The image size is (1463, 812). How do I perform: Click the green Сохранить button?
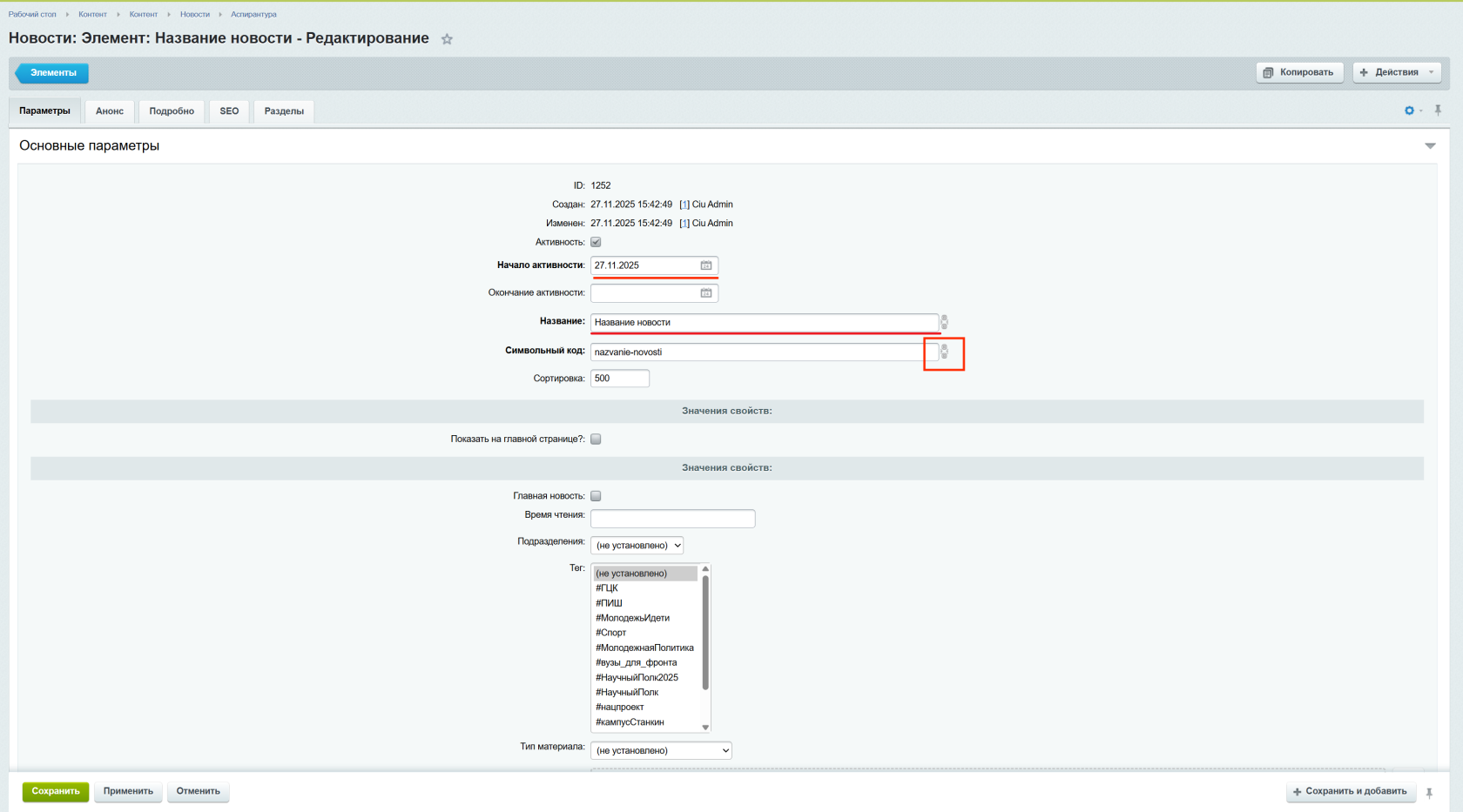coord(56,791)
